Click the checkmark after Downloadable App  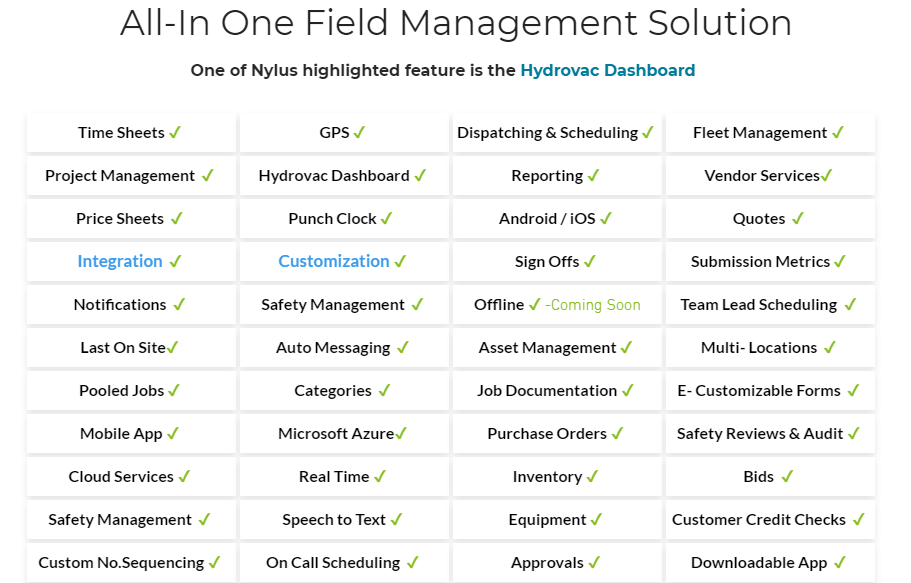840,562
